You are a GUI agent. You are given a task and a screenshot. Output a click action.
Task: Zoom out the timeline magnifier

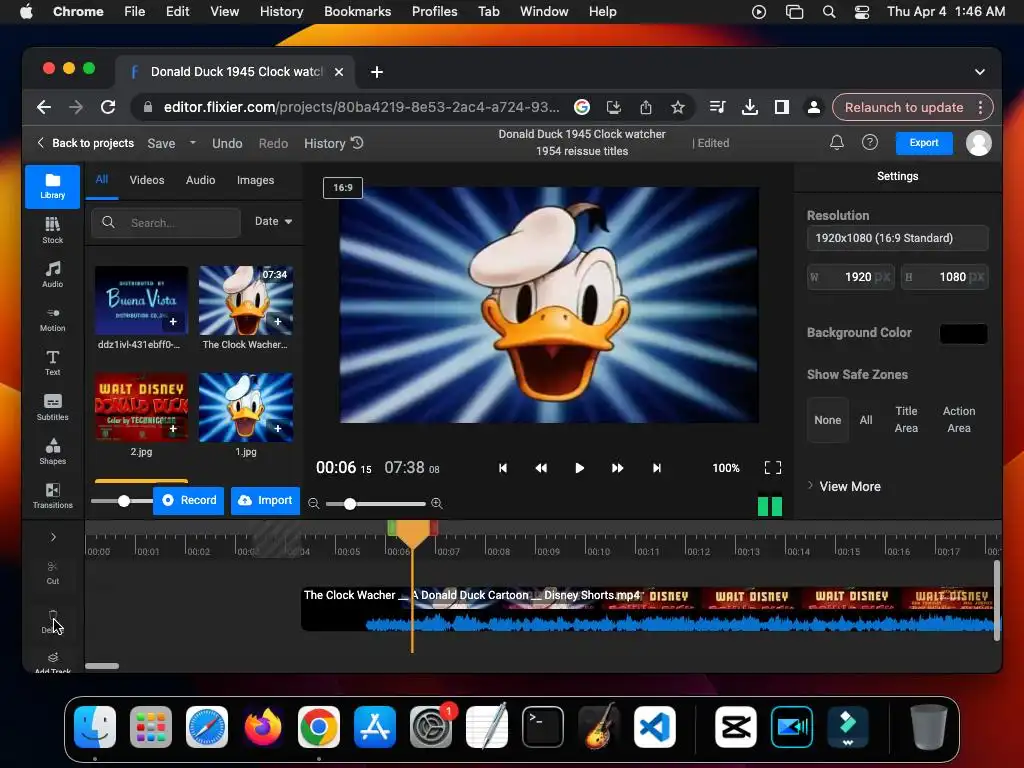tap(313, 504)
